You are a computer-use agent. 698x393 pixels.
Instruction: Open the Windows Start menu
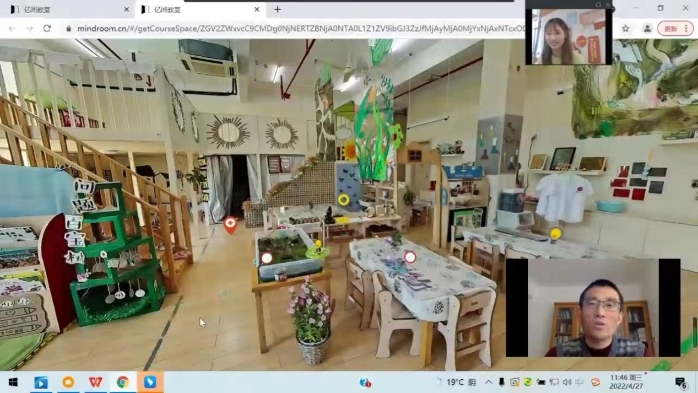[13, 382]
